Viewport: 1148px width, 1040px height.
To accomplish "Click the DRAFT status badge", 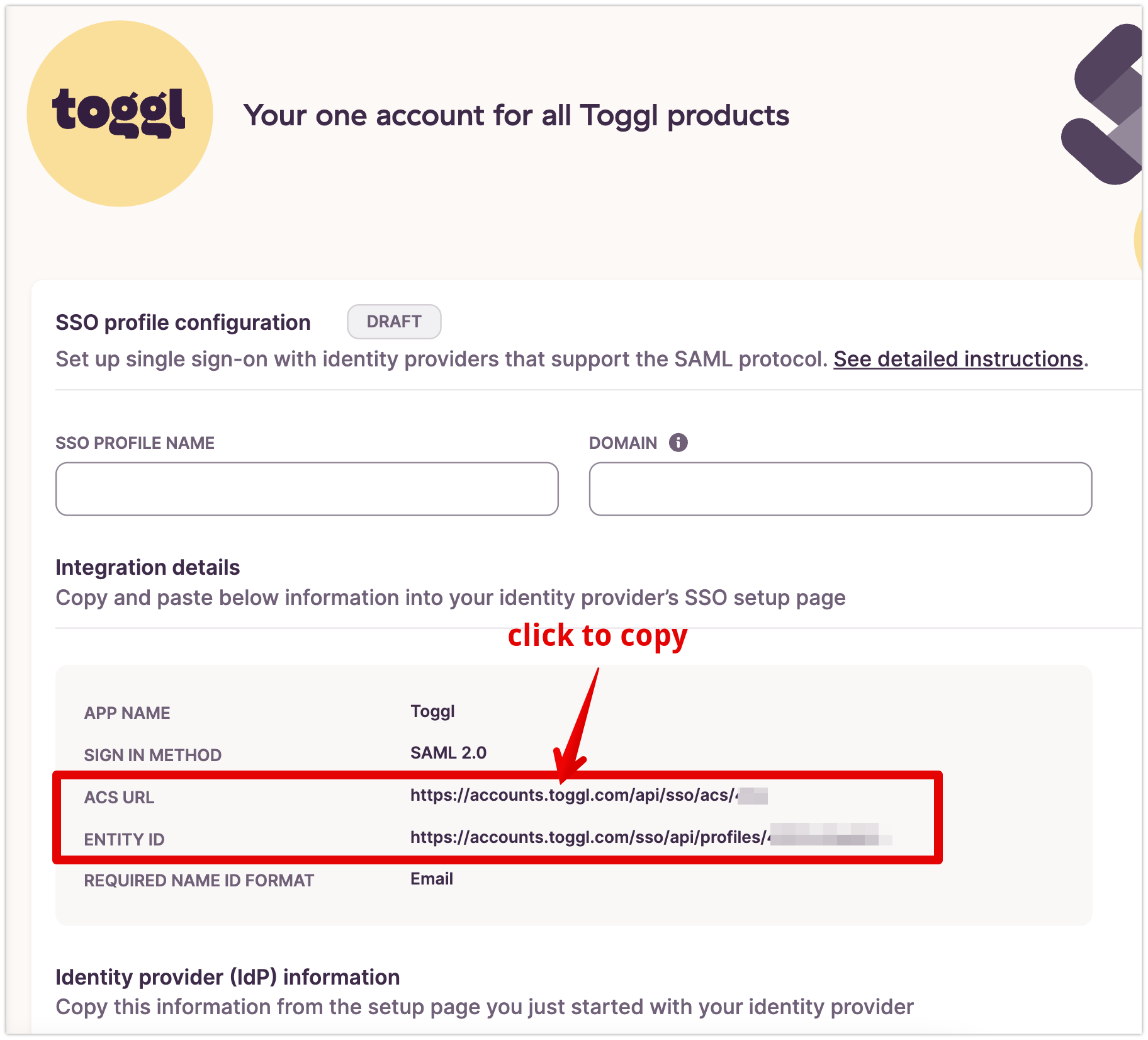I will click(x=394, y=322).
